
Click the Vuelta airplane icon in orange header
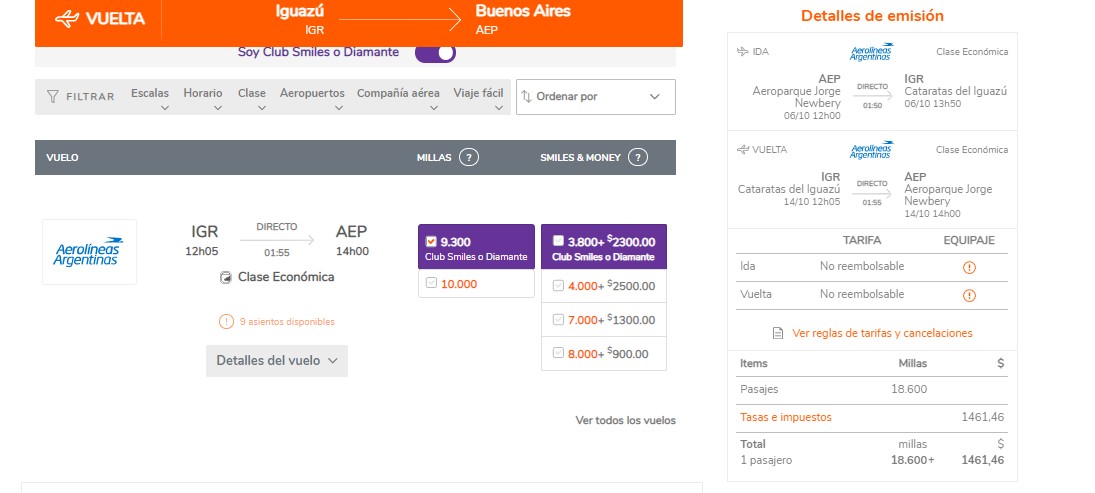pos(67,19)
